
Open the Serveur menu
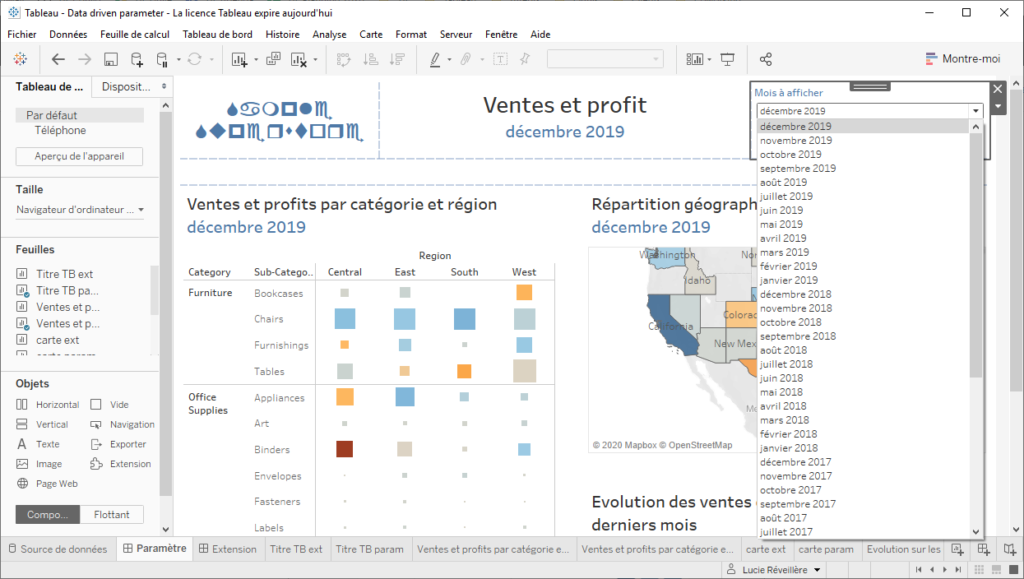[x=456, y=34]
